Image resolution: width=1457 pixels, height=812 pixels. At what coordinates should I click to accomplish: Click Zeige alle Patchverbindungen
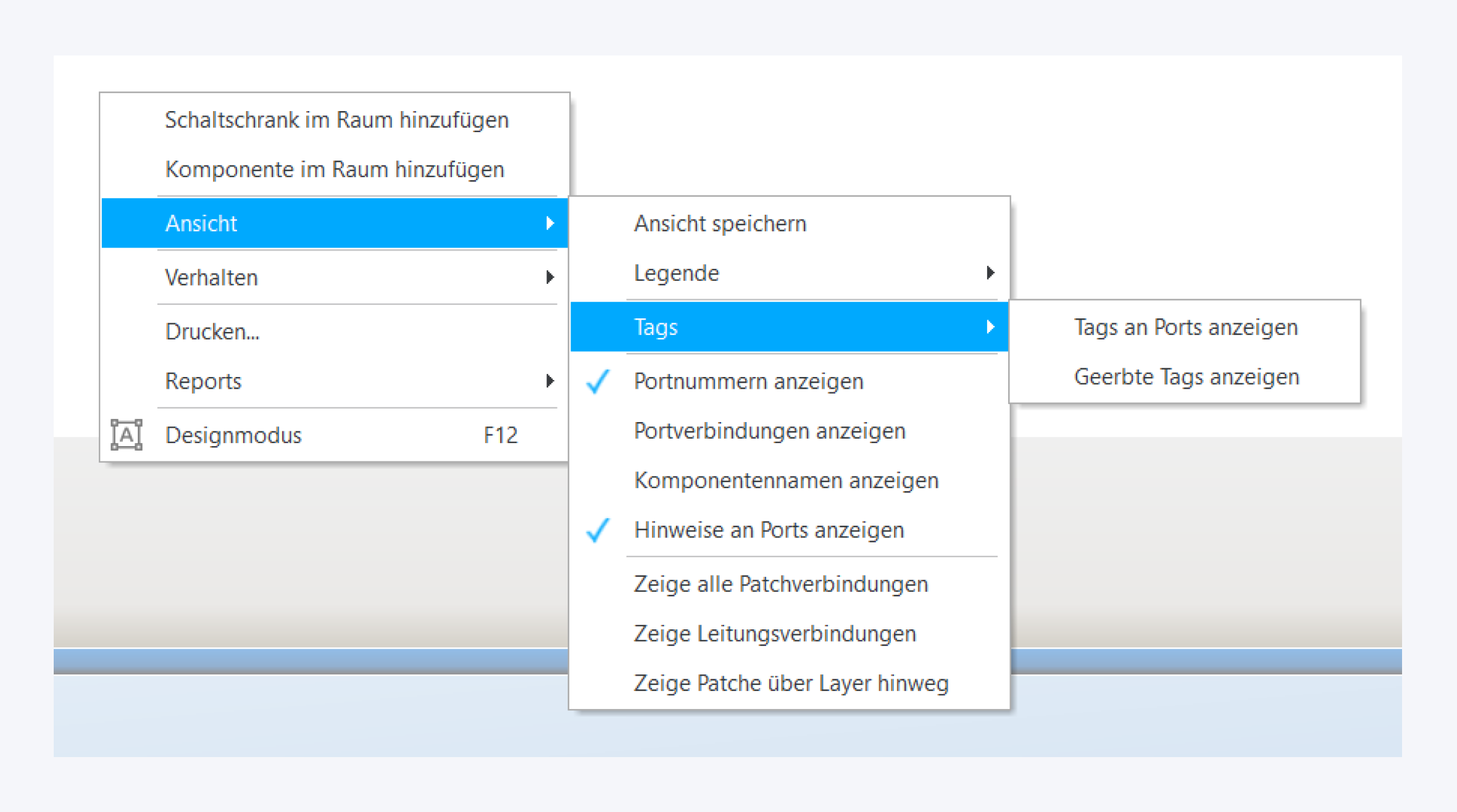pyautogui.click(x=781, y=584)
